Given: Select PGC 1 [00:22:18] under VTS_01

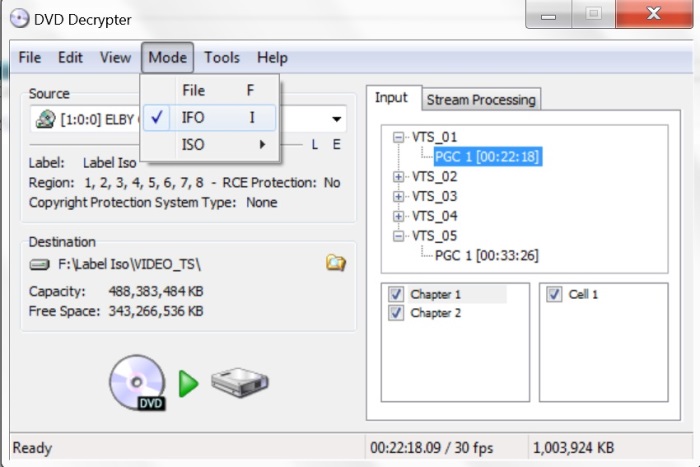Looking at the screenshot, I should point(487,157).
